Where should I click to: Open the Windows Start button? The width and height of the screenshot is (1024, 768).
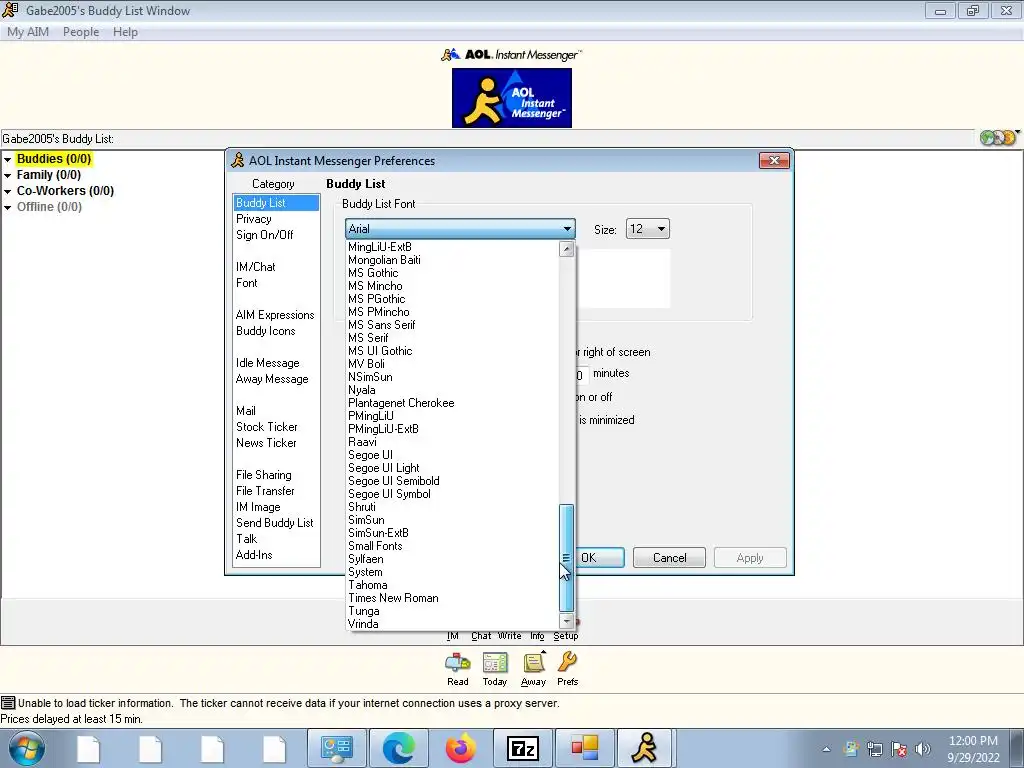pyautogui.click(x=27, y=748)
